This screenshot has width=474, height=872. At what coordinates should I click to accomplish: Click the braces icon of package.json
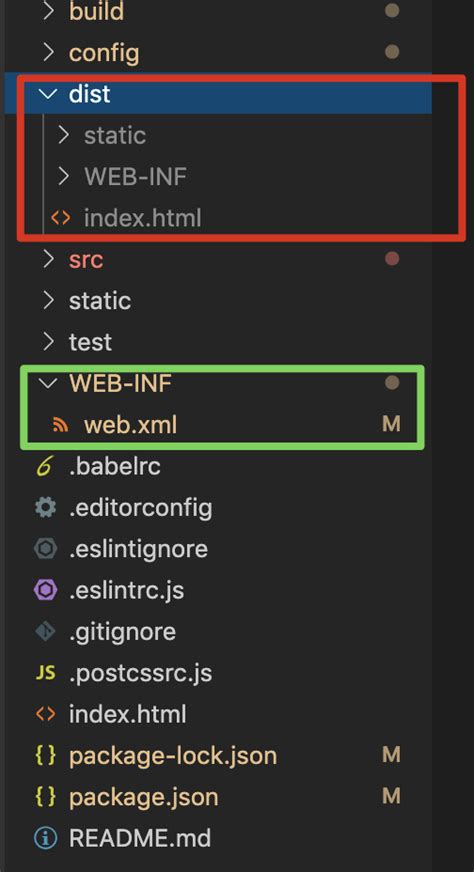[x=46, y=797]
